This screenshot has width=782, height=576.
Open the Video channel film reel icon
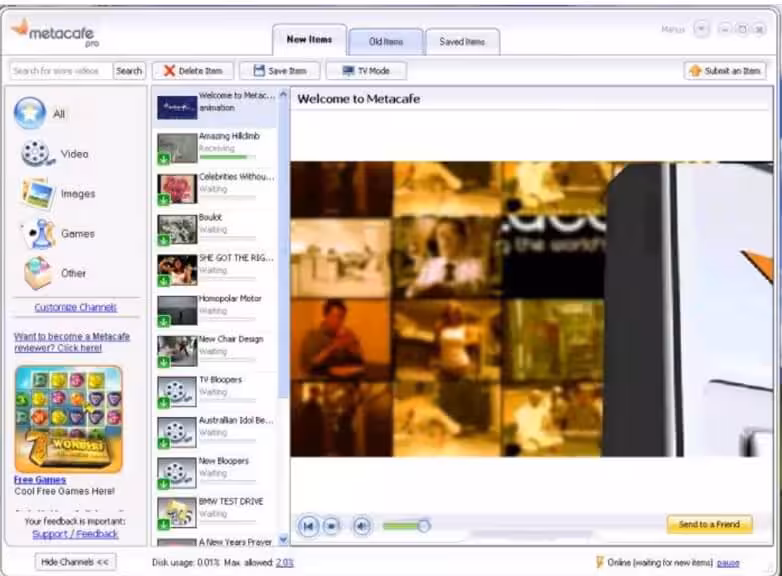click(37, 153)
